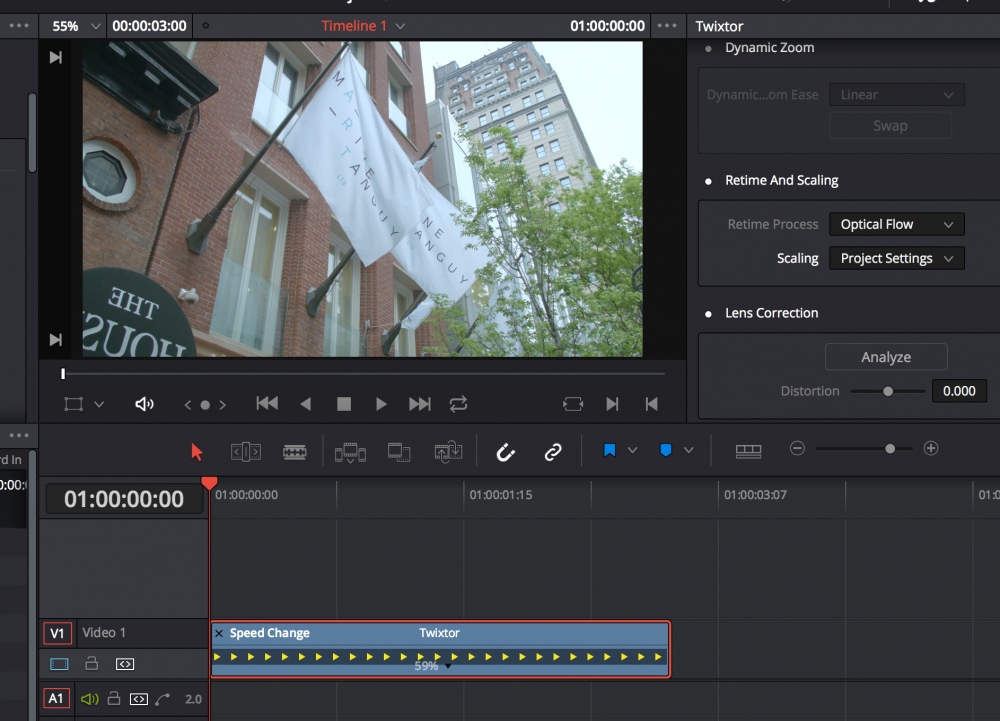The image size is (1000, 721).
Task: Add a blue flag to the clip
Action: point(610,450)
